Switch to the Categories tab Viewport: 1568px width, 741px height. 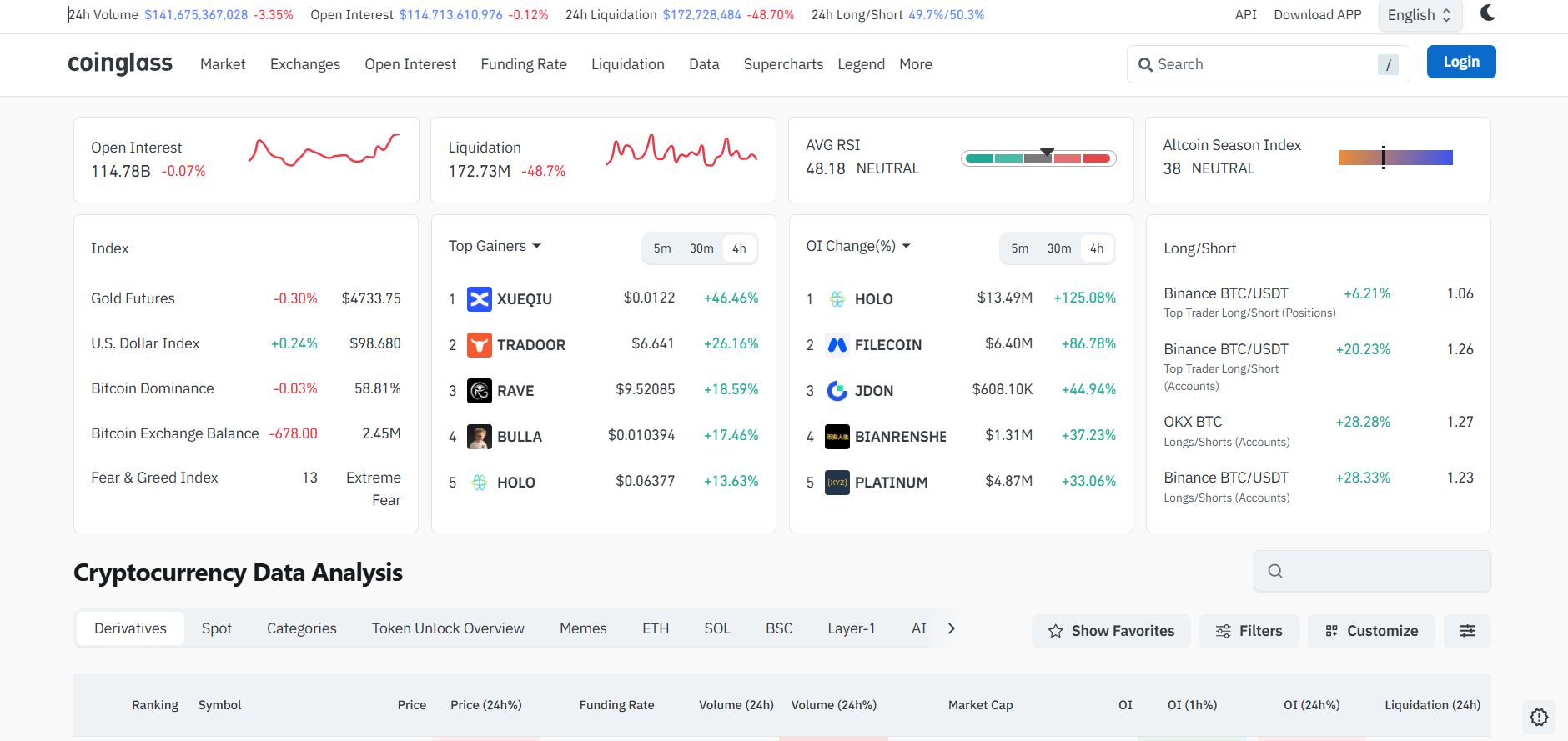point(302,628)
